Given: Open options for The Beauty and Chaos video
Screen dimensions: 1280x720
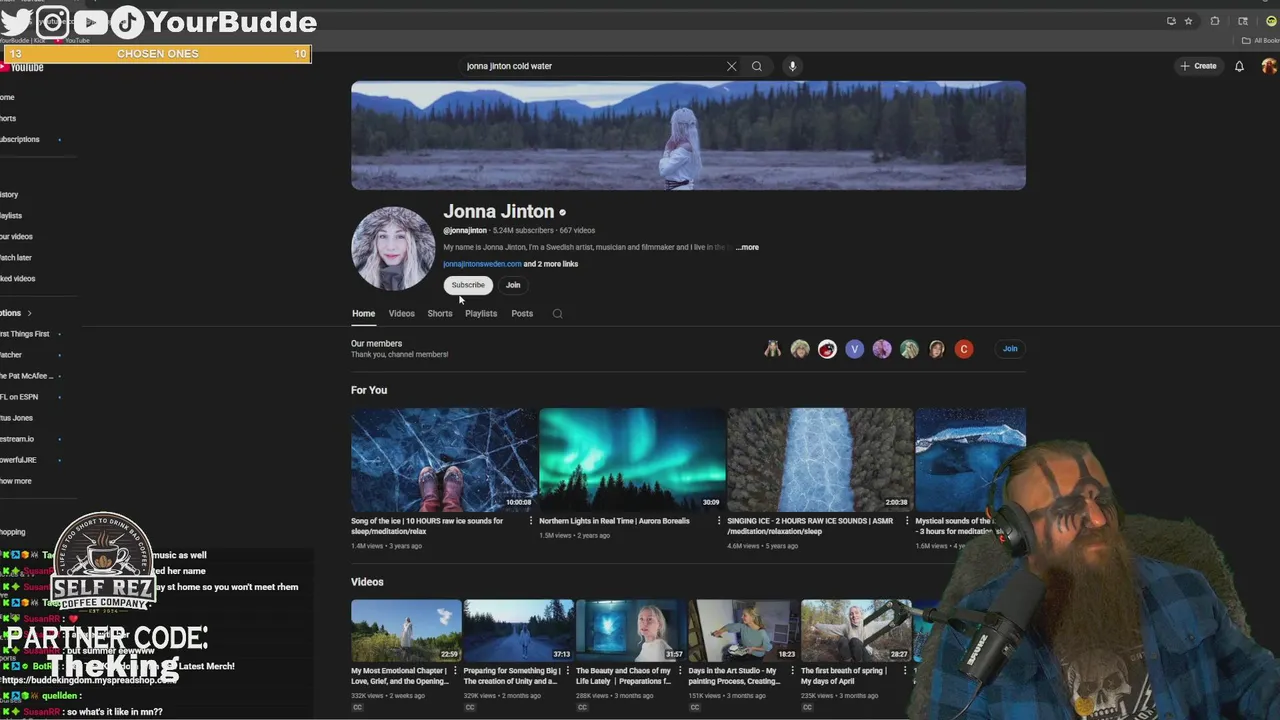Looking at the screenshot, I should pos(679,671).
